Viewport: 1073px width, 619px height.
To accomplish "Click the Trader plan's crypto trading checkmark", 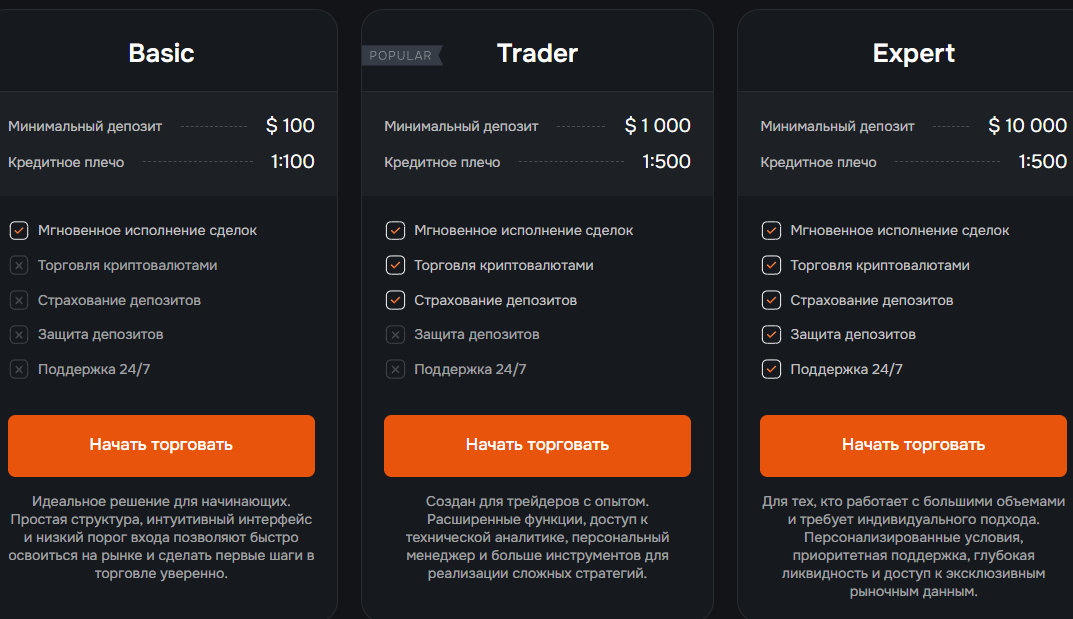I will tap(395, 265).
